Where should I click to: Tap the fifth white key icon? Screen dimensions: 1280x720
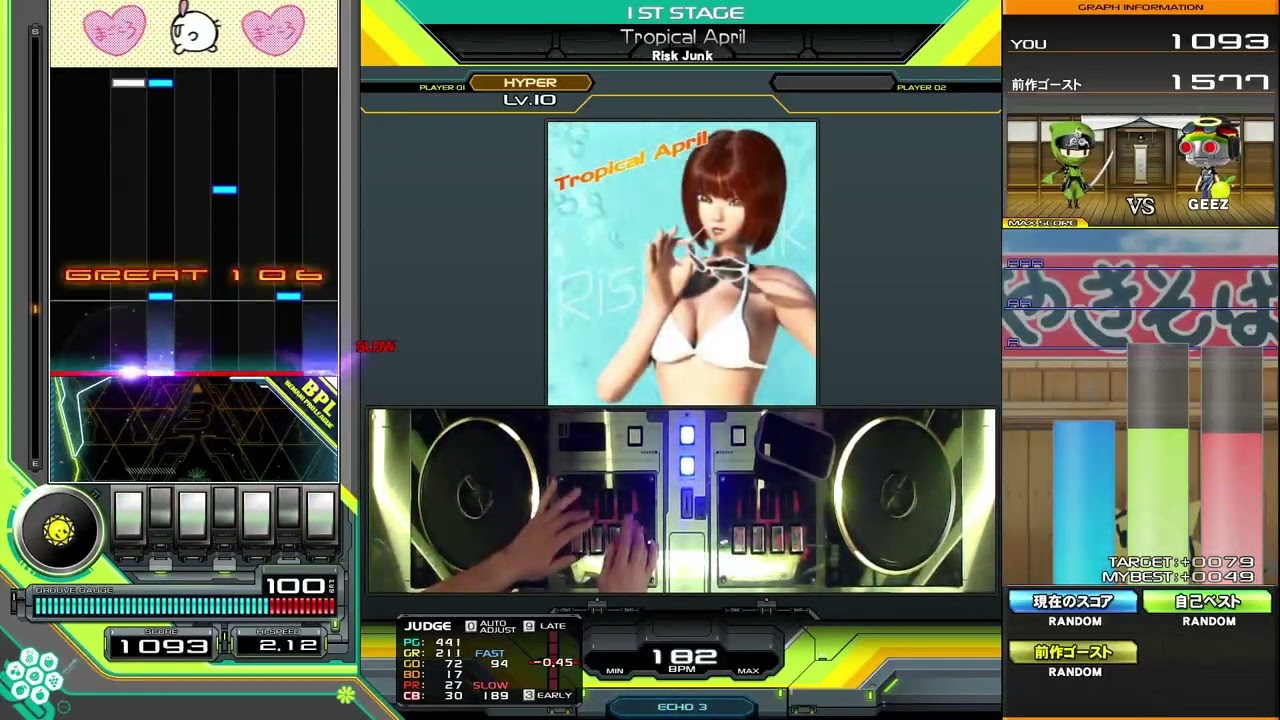(x=256, y=515)
